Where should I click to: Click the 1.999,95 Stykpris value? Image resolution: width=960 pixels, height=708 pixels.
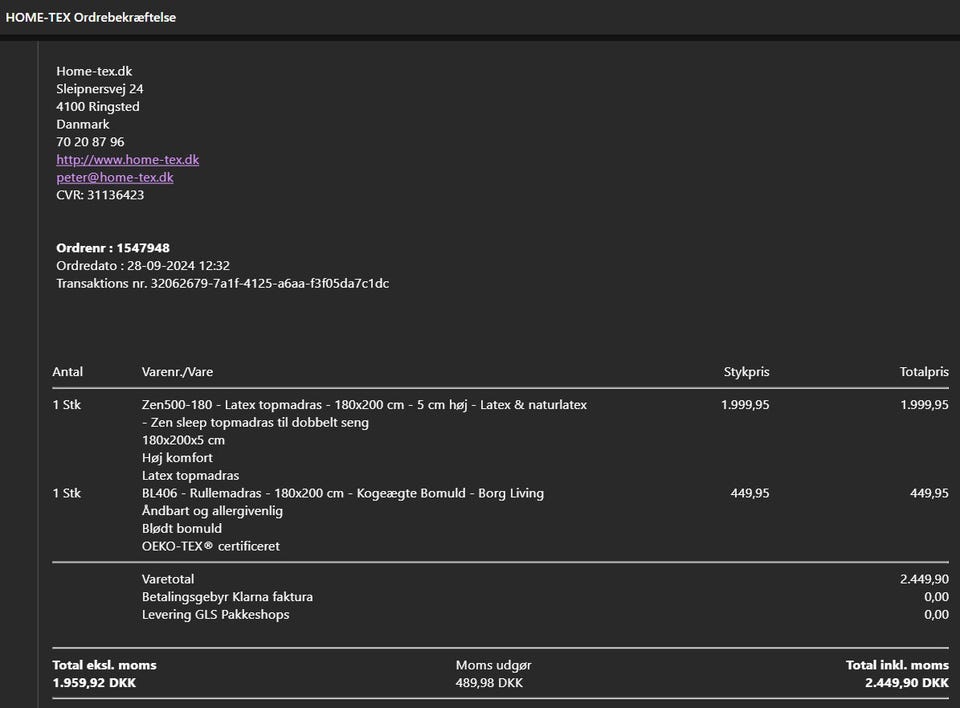pos(744,405)
